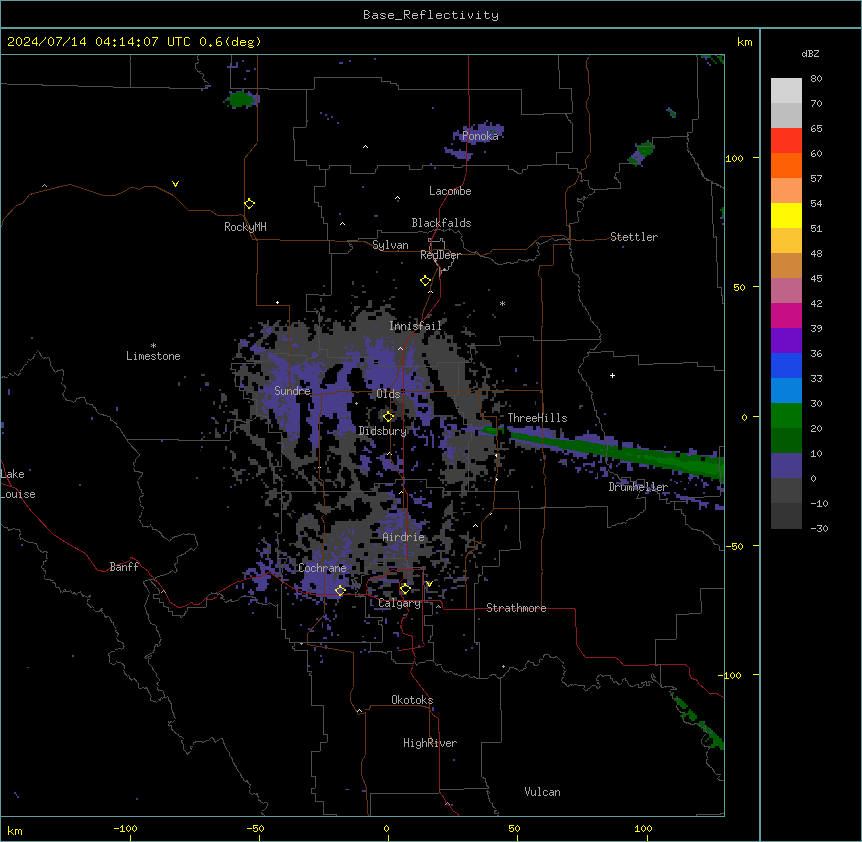Image resolution: width=862 pixels, height=842 pixels.
Task: Click the HighRiver label
Action: coord(430,743)
